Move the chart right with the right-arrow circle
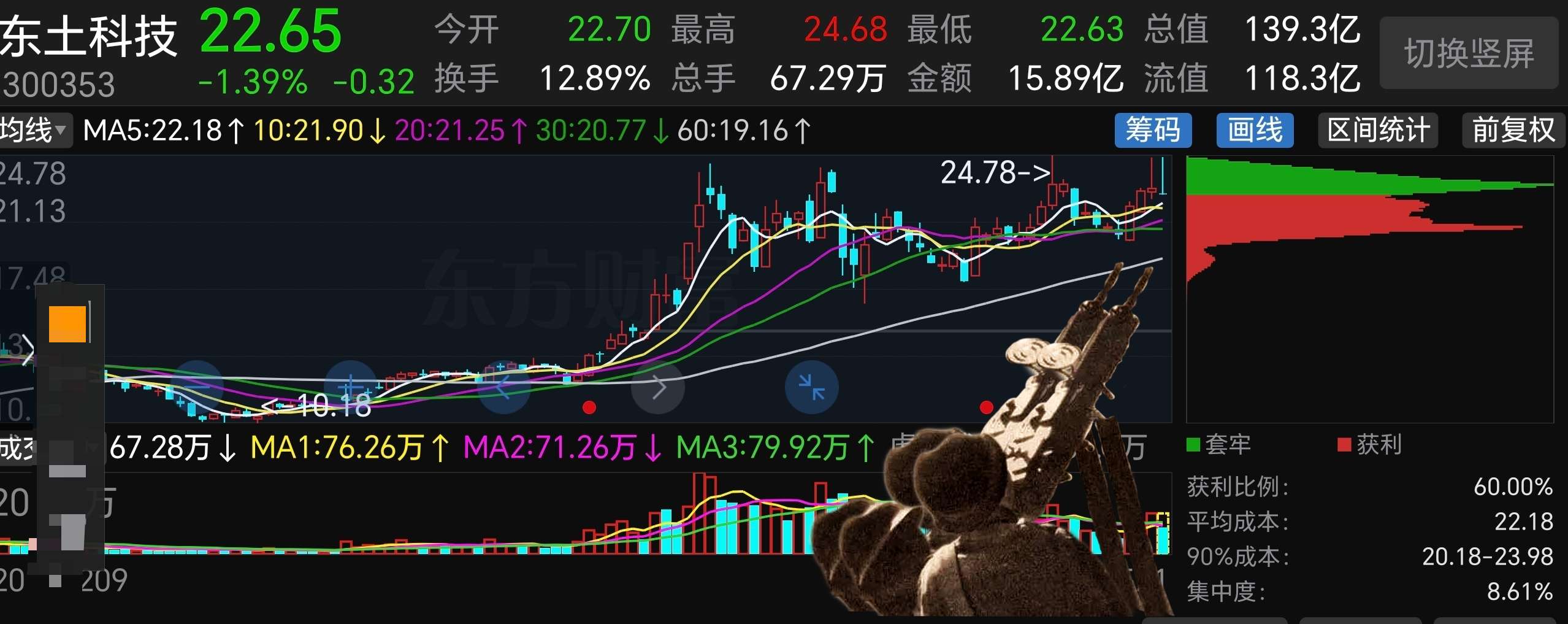Viewport: 1568px width, 624px height. point(658,387)
